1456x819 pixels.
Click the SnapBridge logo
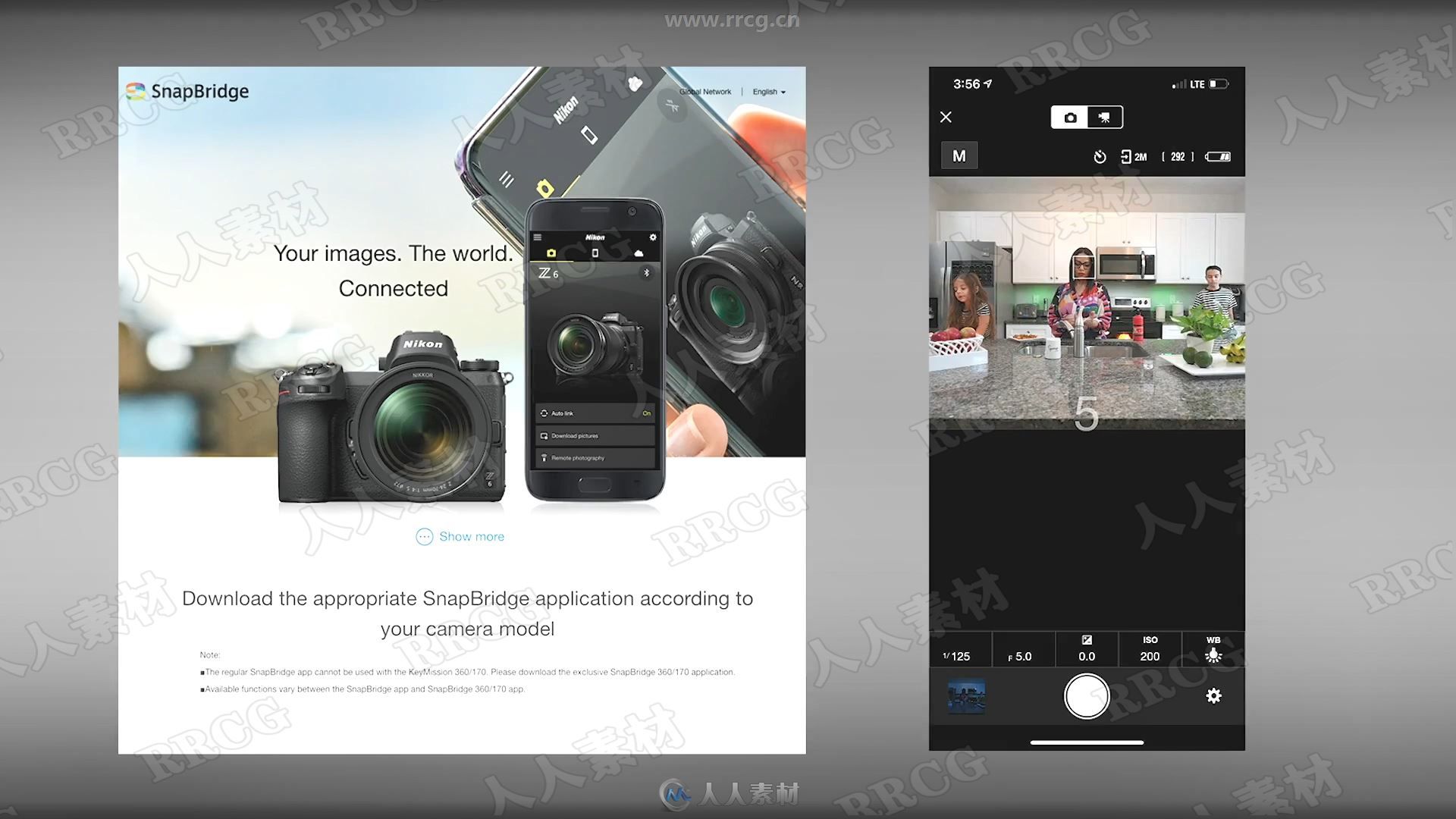point(187,92)
